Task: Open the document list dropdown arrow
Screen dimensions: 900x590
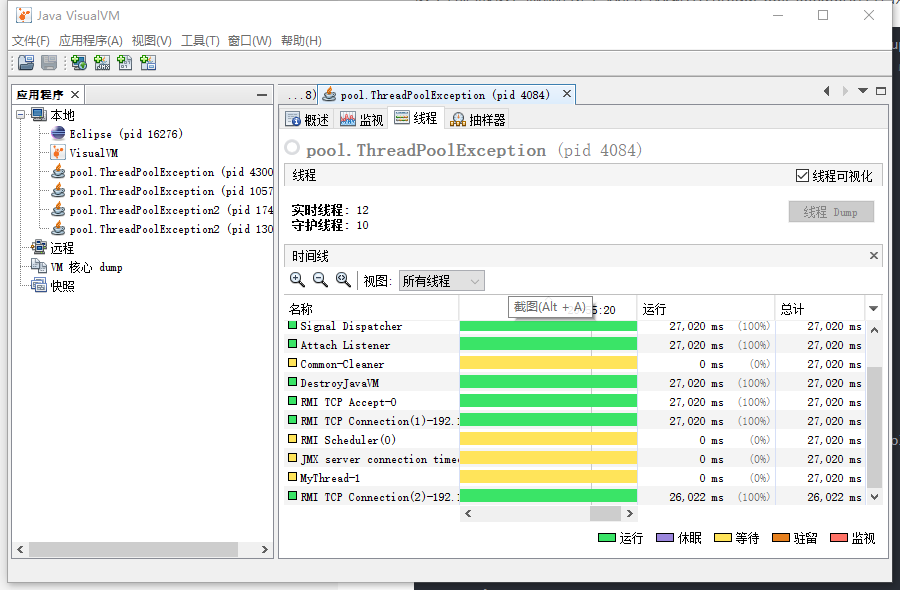Action: tap(863, 91)
